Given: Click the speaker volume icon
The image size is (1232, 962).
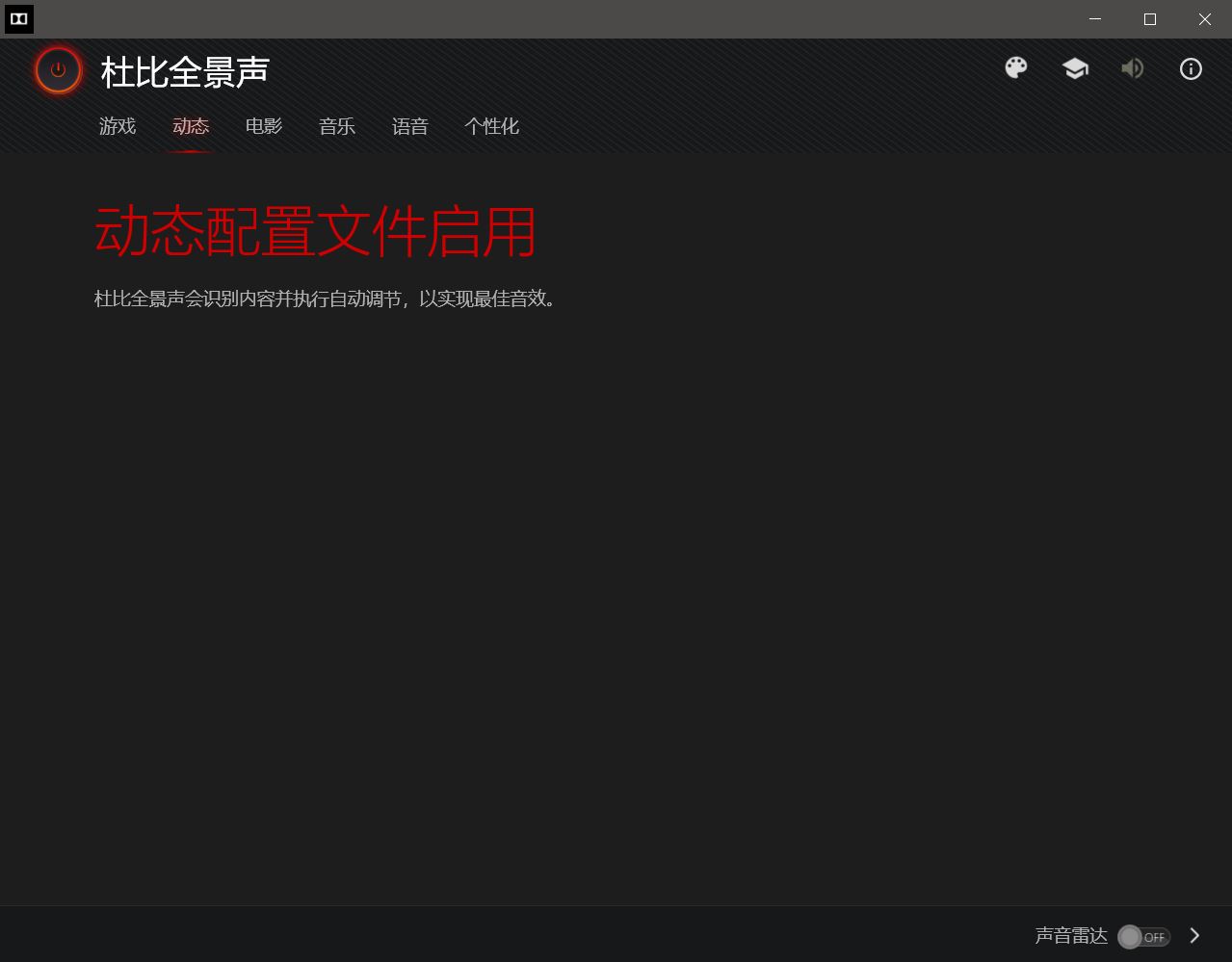Looking at the screenshot, I should click(x=1133, y=68).
